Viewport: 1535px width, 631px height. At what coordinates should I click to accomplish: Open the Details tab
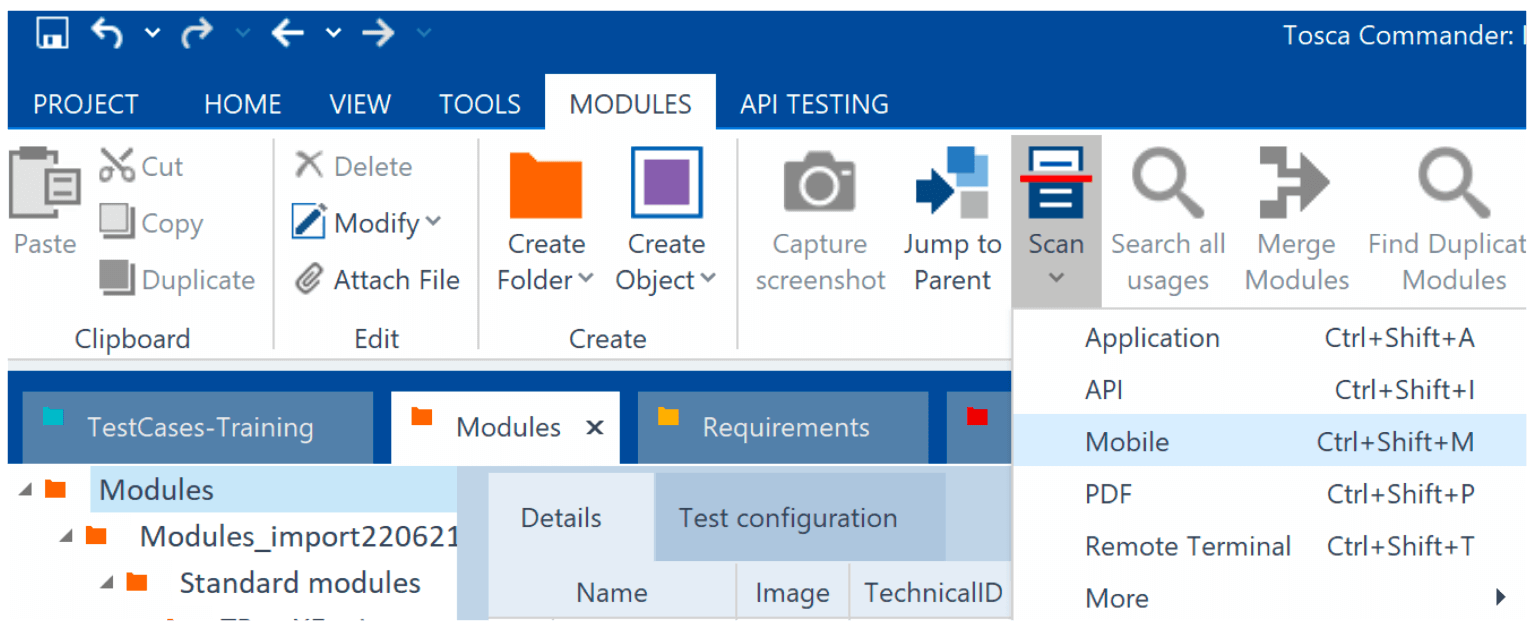tap(571, 517)
